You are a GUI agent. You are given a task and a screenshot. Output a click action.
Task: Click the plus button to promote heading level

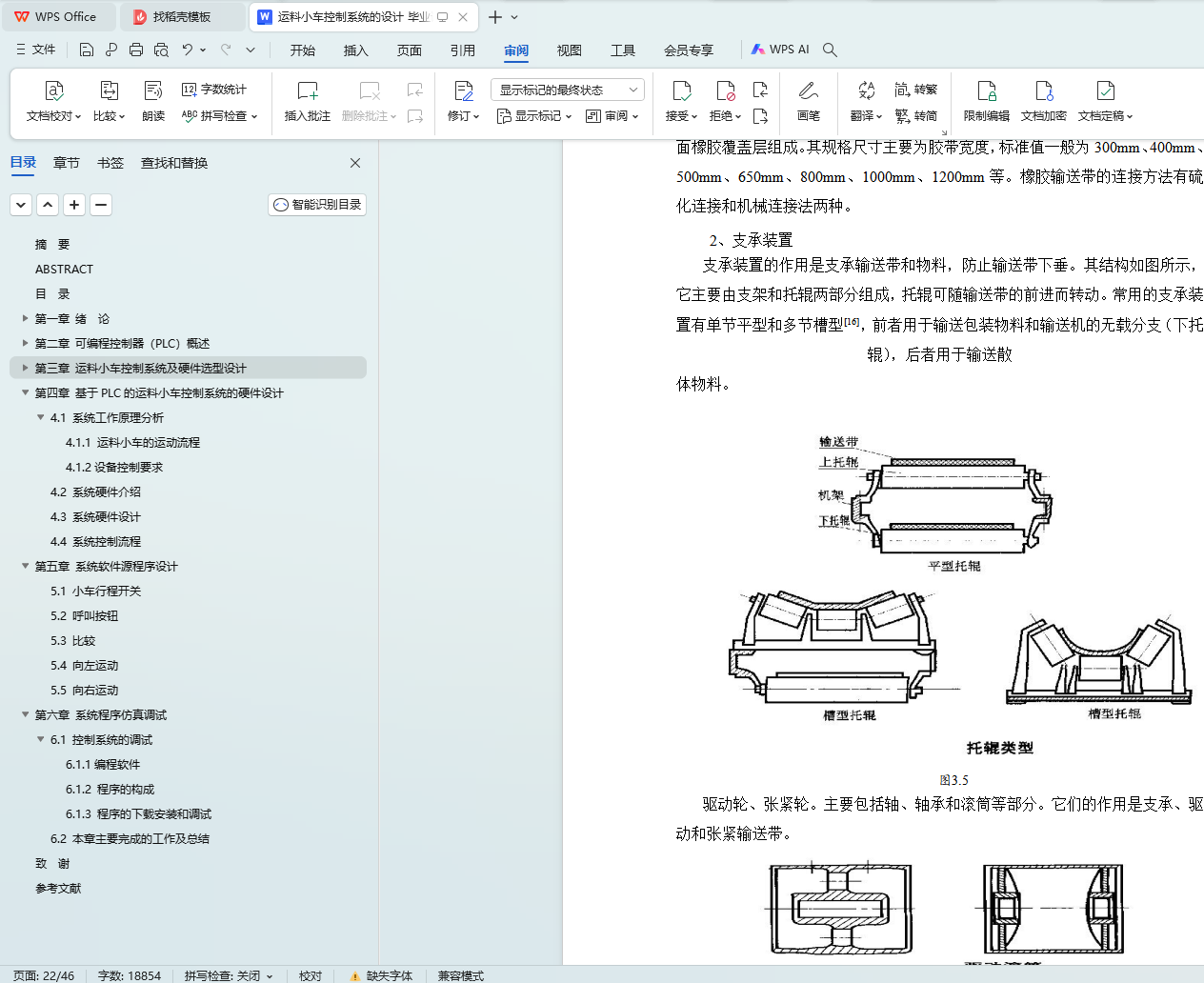pyautogui.click(x=74, y=204)
